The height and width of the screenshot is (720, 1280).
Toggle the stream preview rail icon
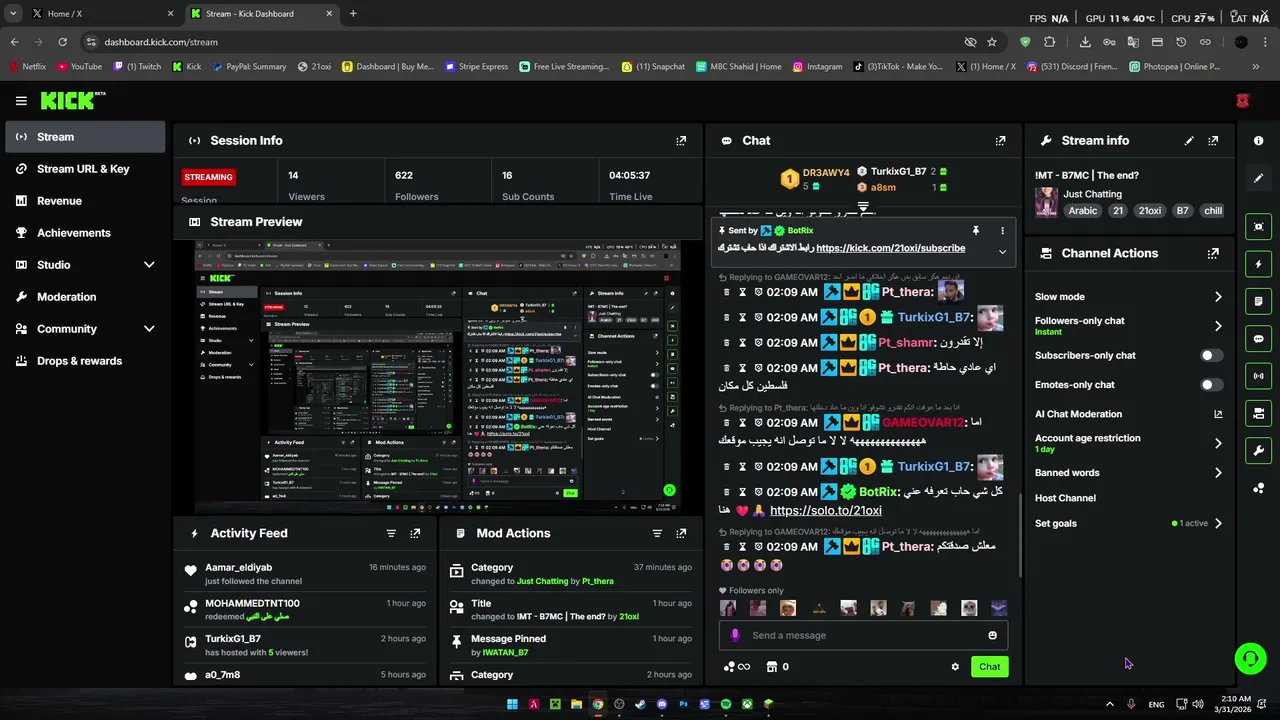pos(1259,227)
